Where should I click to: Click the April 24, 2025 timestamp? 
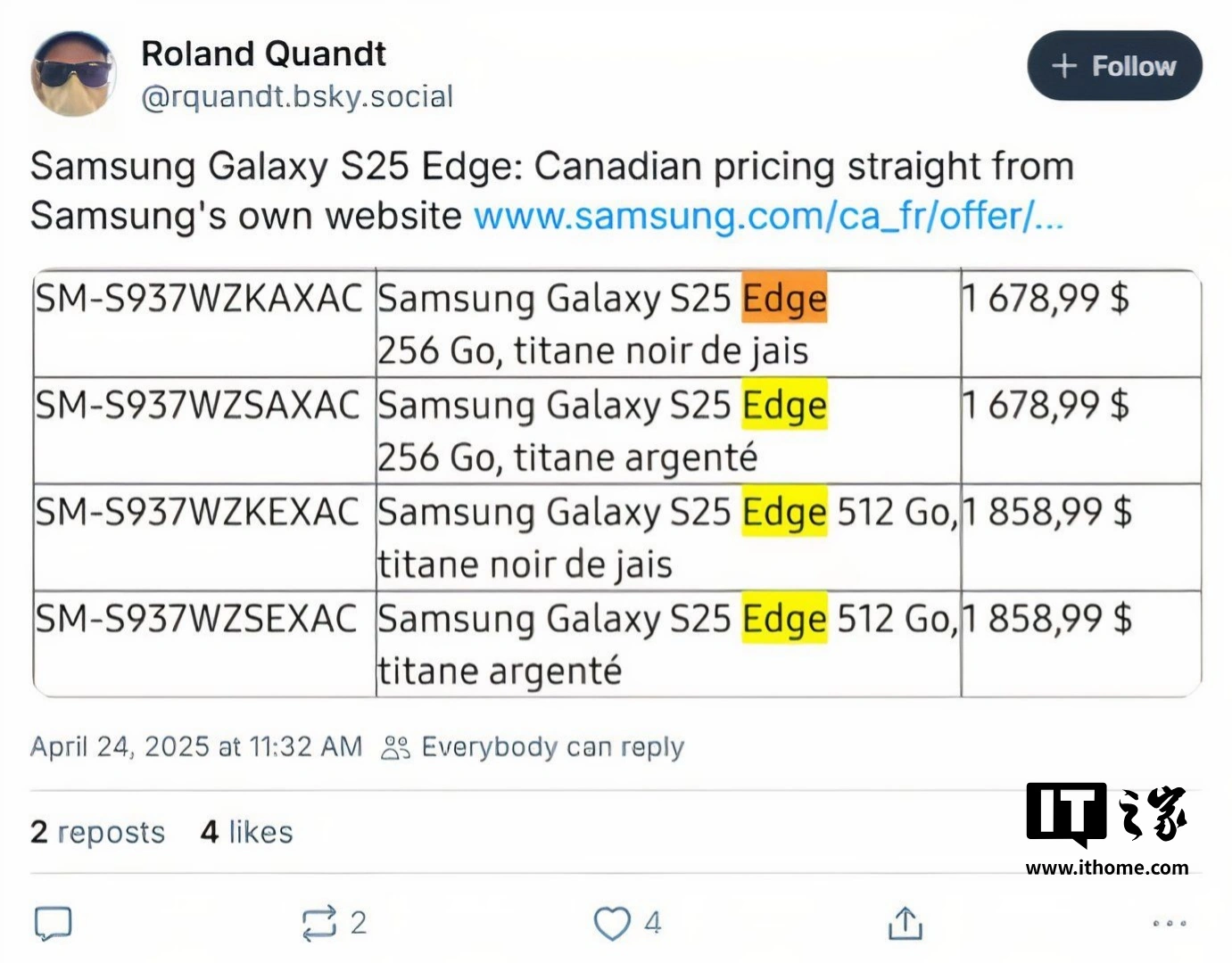click(196, 746)
